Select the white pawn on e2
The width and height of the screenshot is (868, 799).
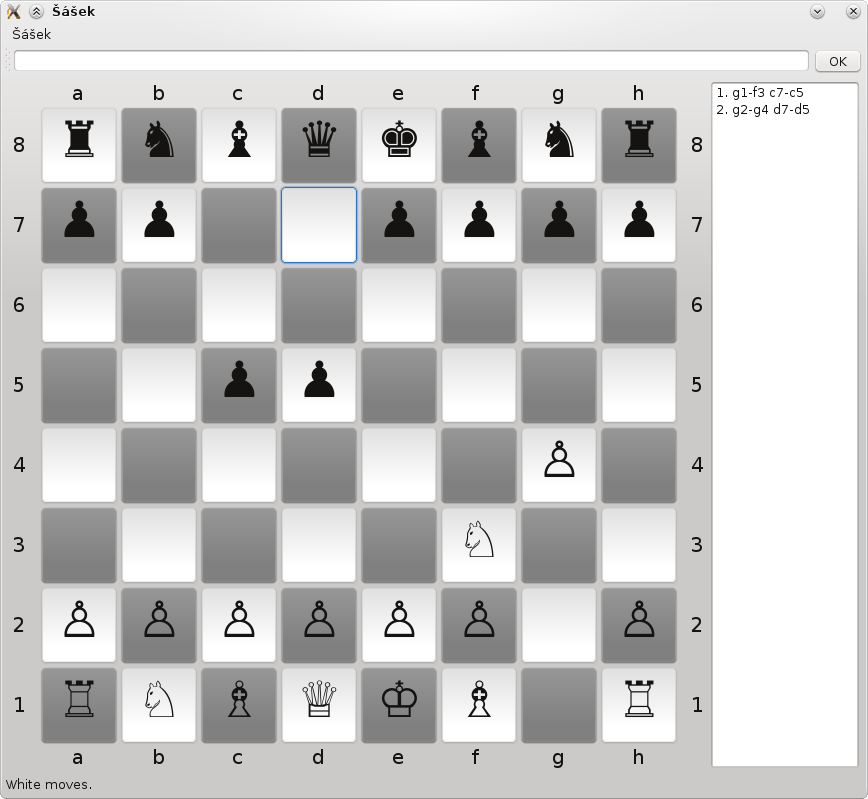pyautogui.click(x=399, y=625)
